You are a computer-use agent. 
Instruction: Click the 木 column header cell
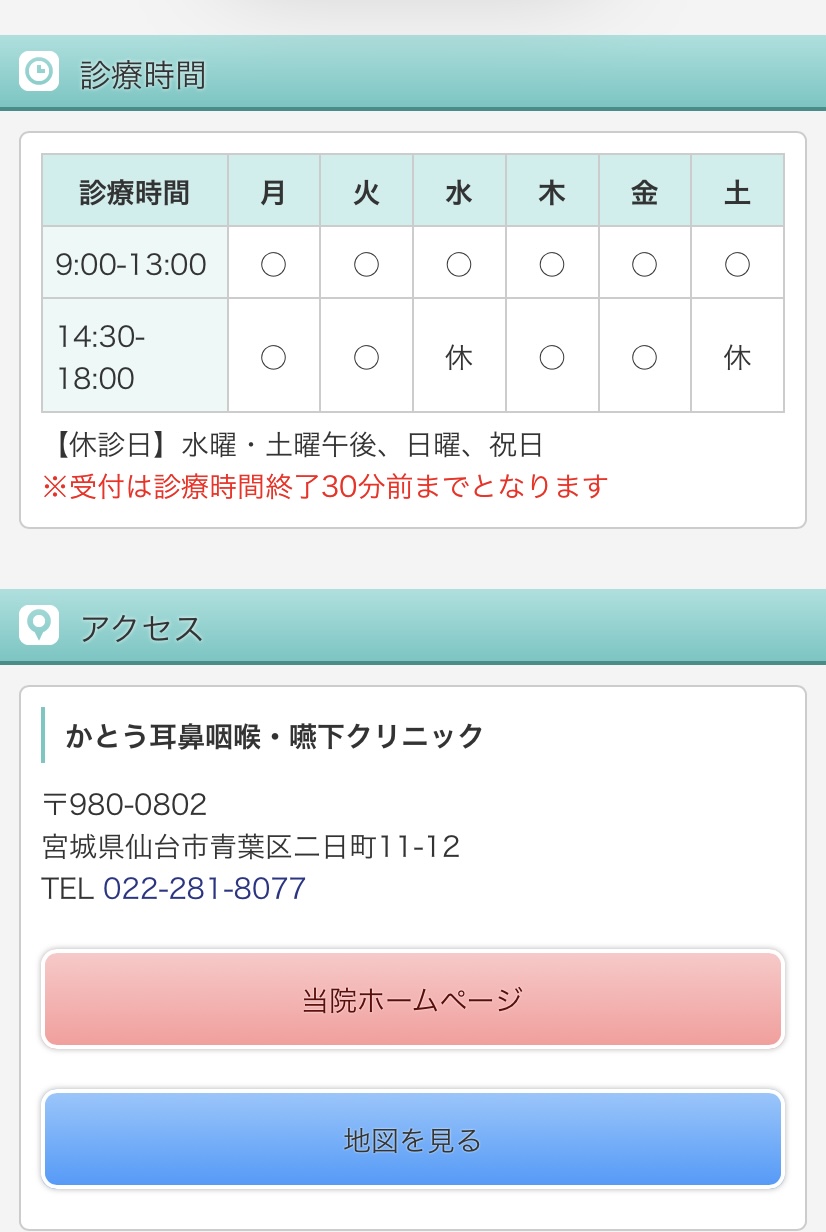(552, 190)
